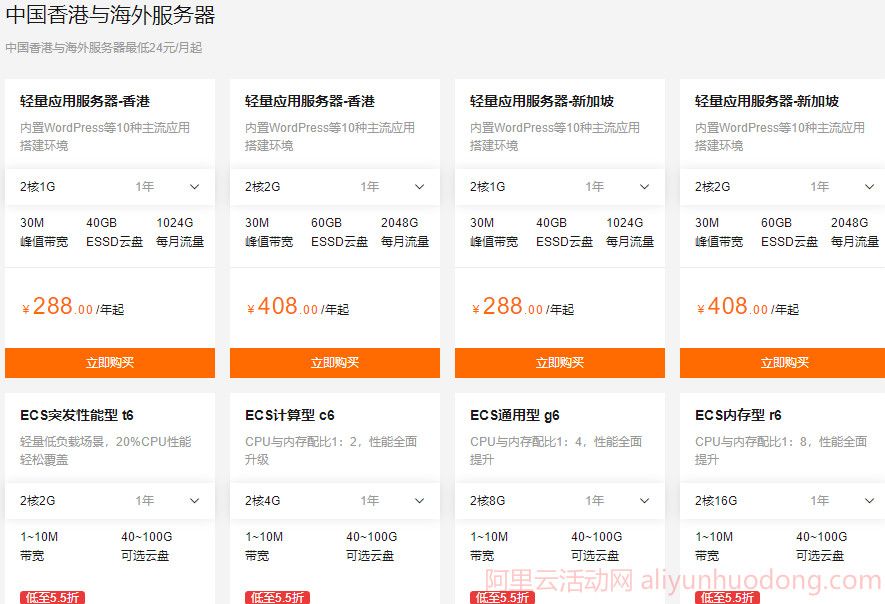Screen dimensions: 885x604
Task: Click the 低至5.5折 badge on the ECS计算型 c6 card
Action: (x=278, y=597)
